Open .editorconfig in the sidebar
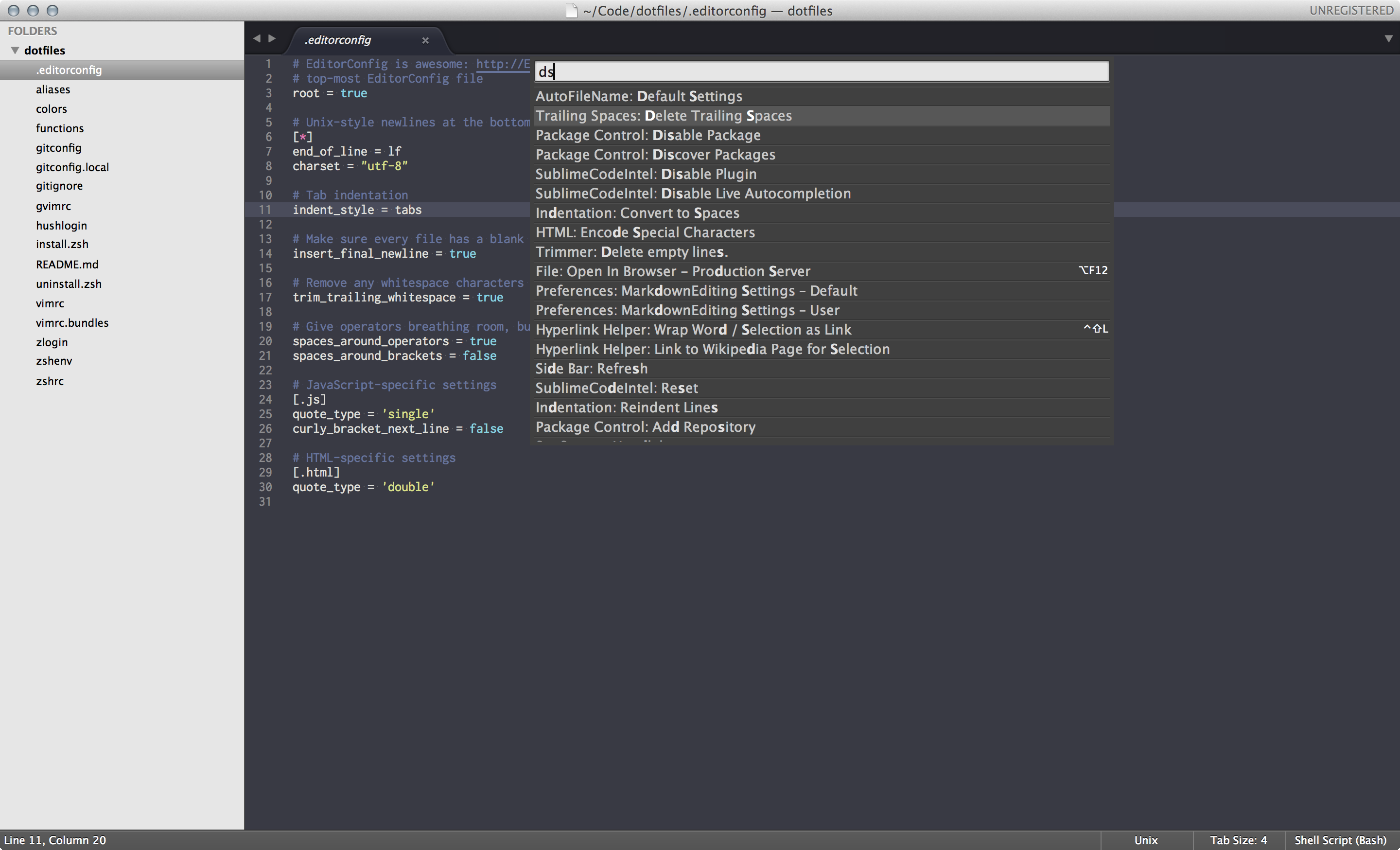The width and height of the screenshot is (1400, 850). [x=122, y=70]
